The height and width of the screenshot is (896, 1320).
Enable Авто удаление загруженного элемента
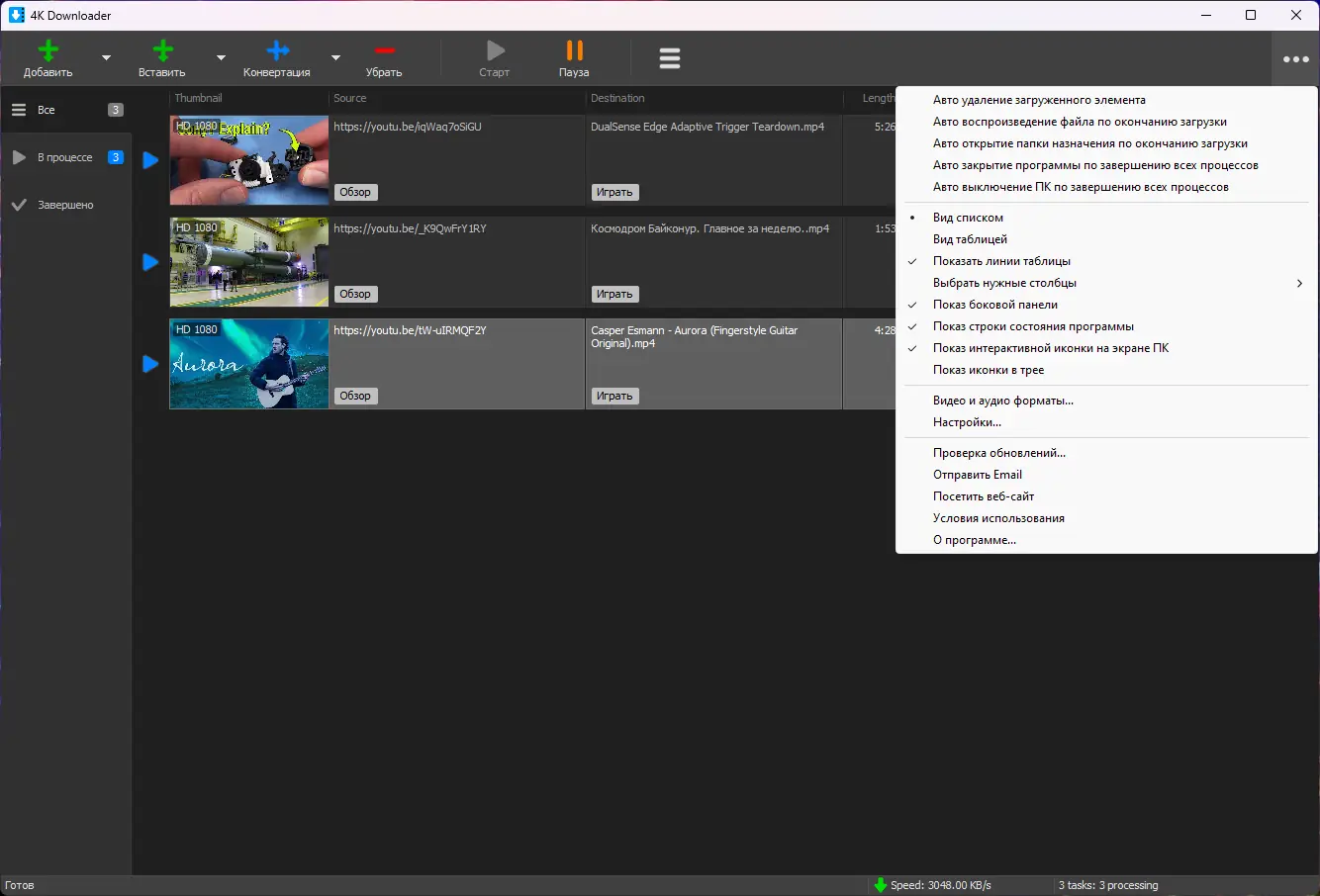(1106, 100)
